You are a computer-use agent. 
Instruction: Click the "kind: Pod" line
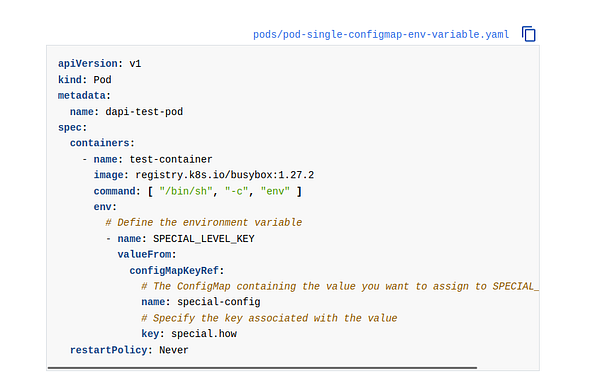coord(85,80)
